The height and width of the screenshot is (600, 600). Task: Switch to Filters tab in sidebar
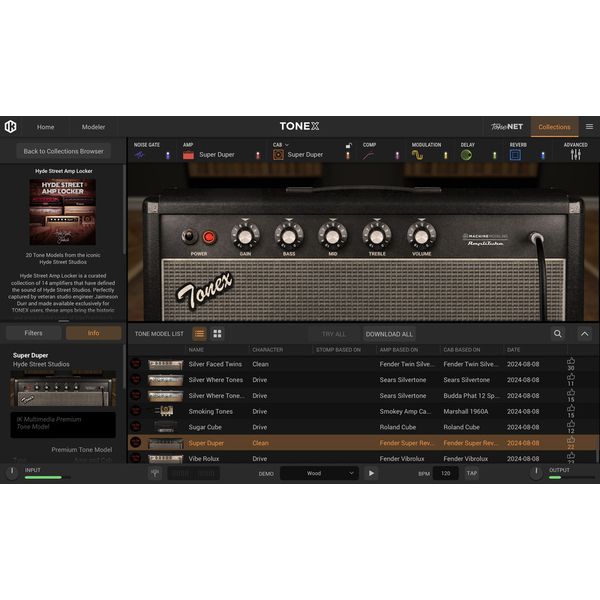click(x=34, y=333)
